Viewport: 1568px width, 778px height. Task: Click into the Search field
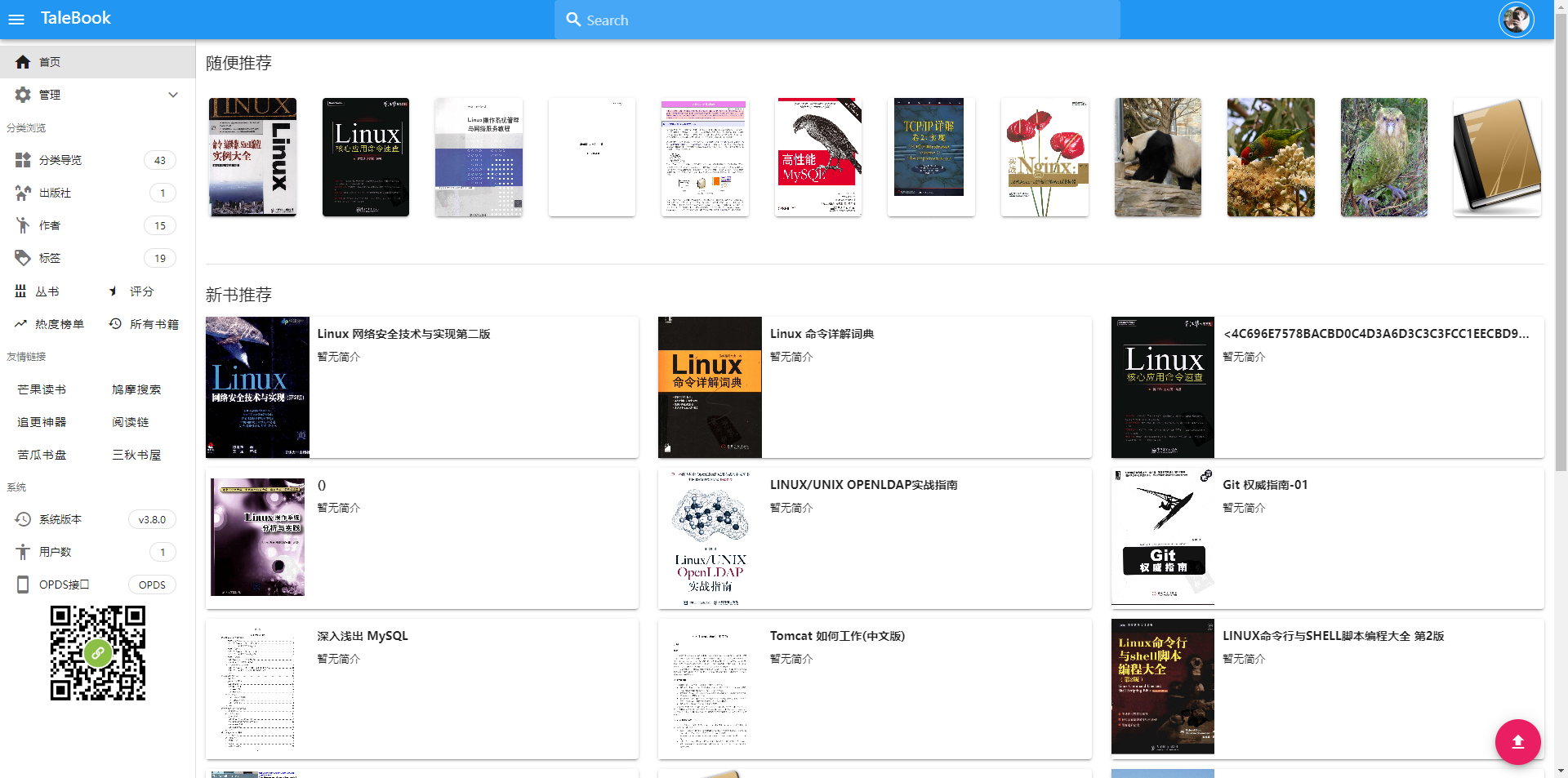click(837, 20)
